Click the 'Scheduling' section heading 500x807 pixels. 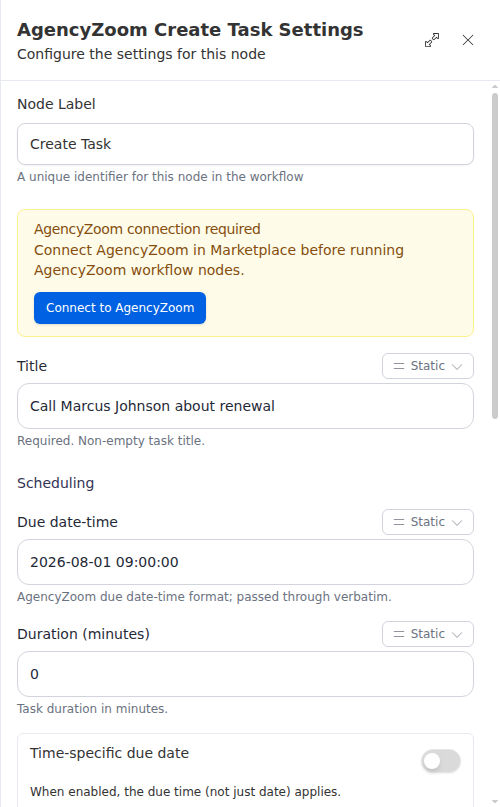56,483
